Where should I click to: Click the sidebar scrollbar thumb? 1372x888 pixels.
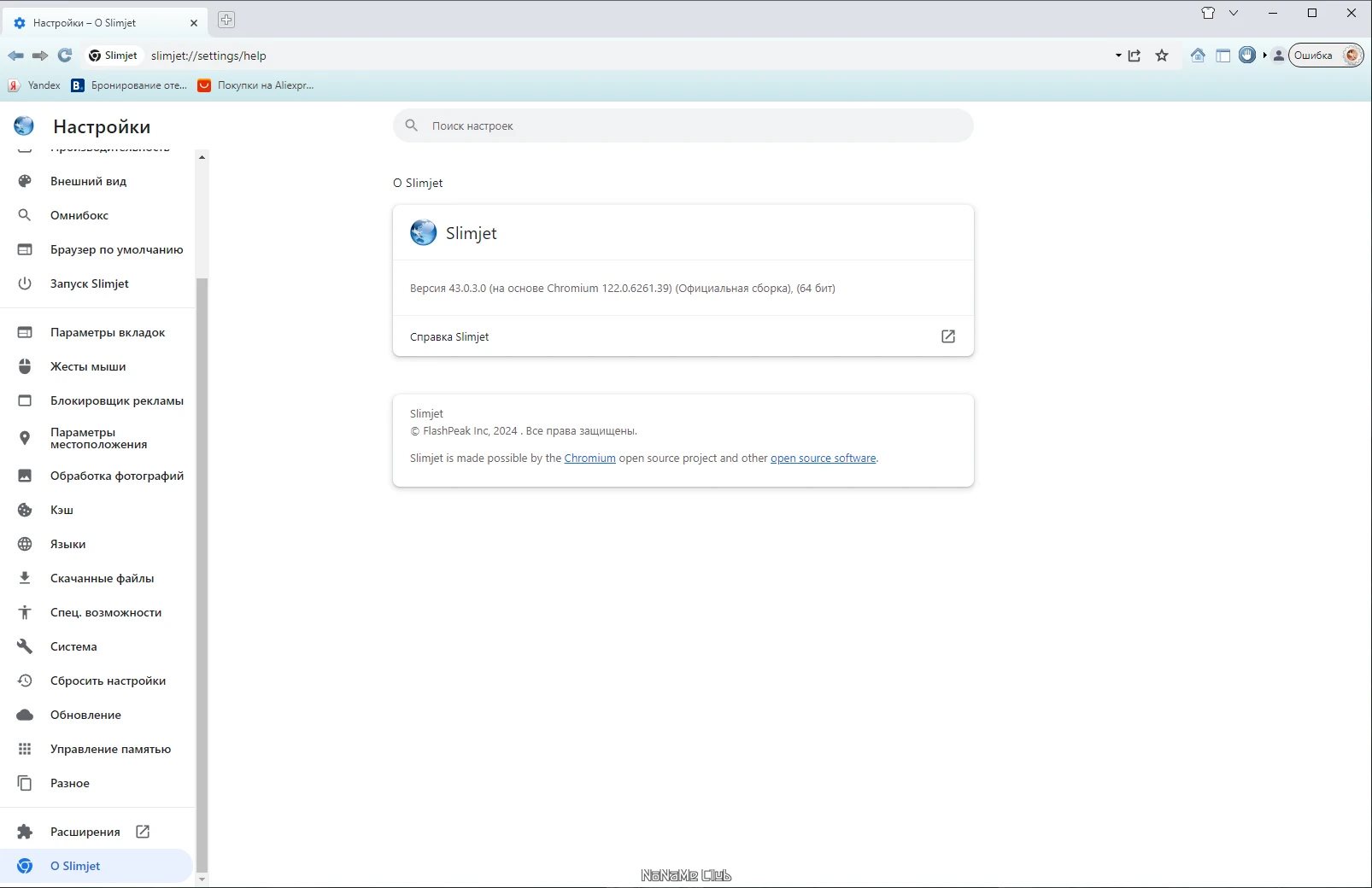202,574
